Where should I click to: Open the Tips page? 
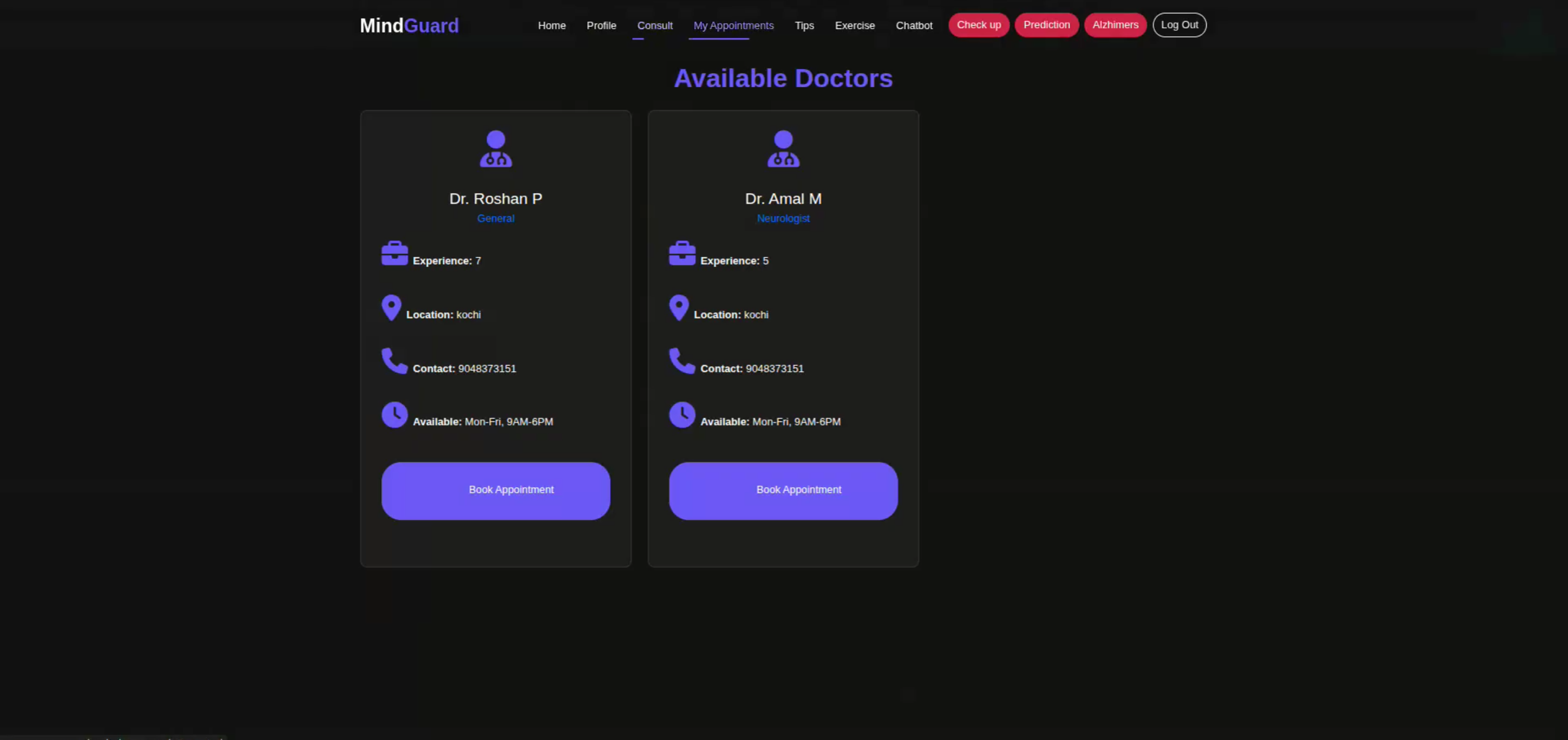(x=804, y=25)
